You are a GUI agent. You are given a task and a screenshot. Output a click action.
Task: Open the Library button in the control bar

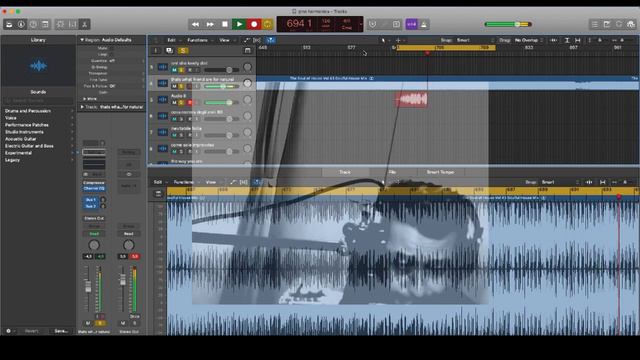point(9,24)
